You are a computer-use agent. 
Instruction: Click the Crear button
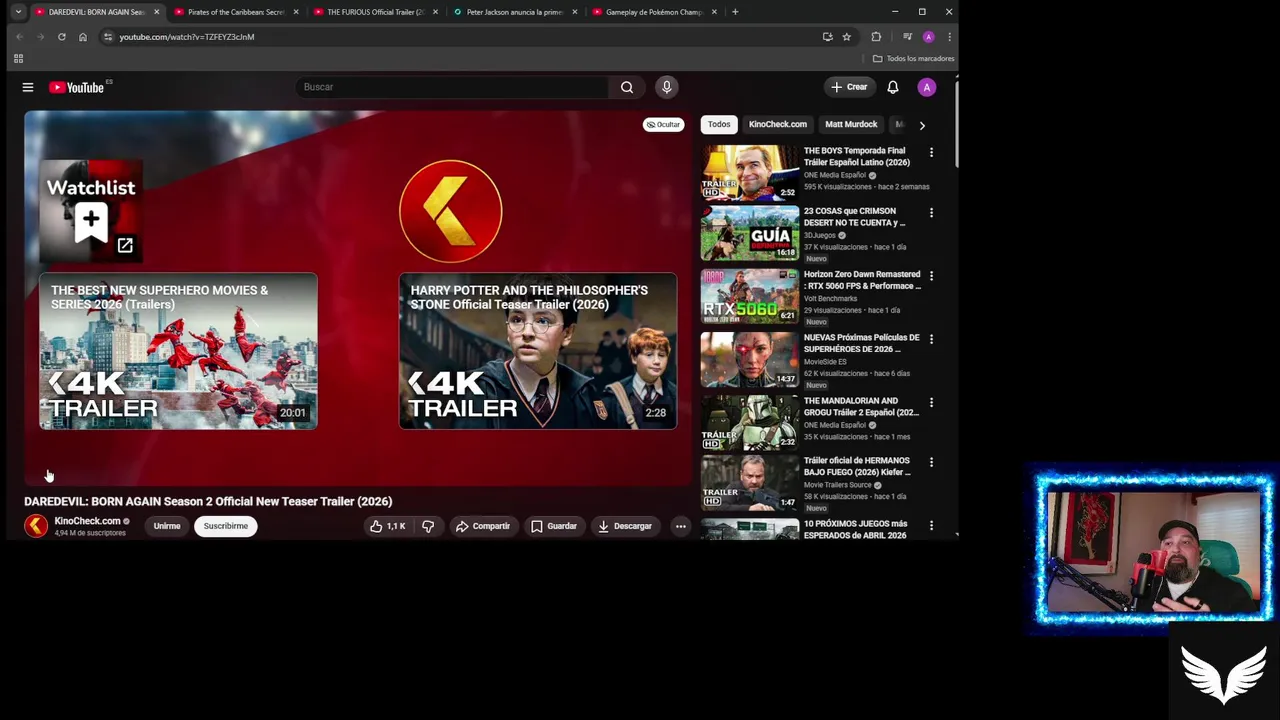tap(849, 87)
